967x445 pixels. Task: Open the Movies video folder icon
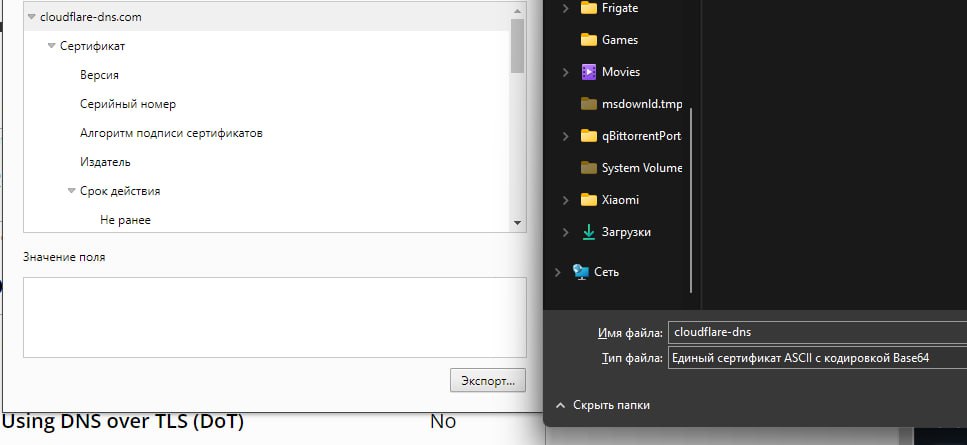[589, 72]
